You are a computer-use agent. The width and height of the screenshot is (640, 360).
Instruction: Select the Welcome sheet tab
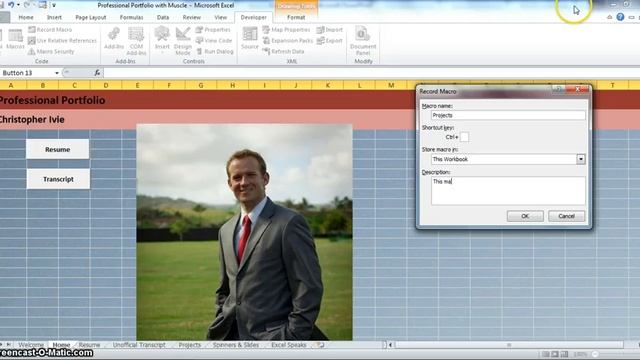[x=31, y=345]
